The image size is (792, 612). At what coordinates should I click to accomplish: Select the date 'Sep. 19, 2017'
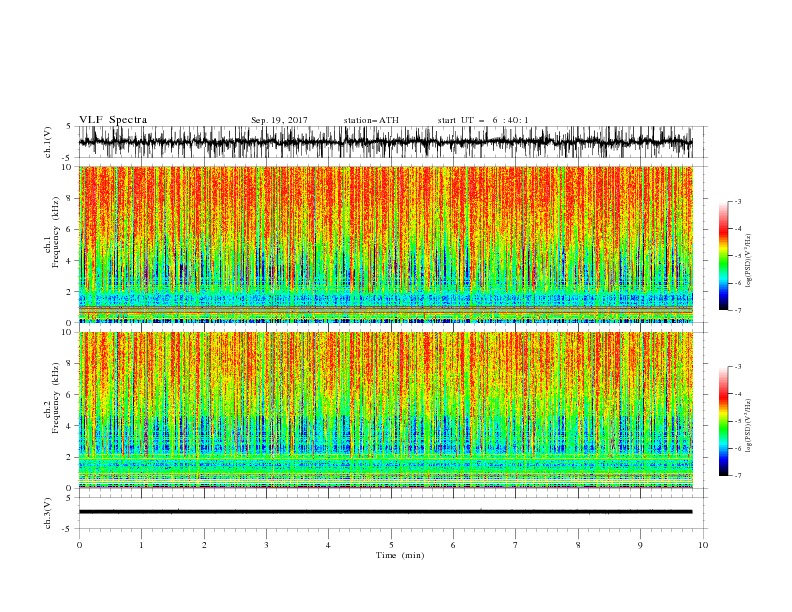click(279, 120)
